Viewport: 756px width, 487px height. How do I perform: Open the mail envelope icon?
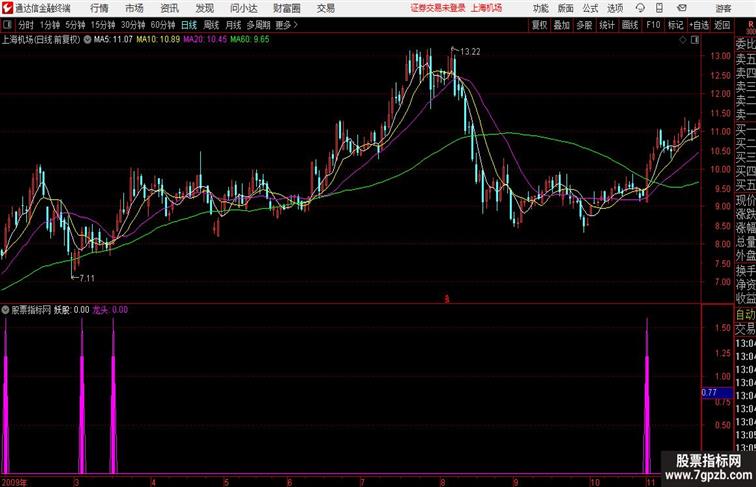(x=682, y=8)
